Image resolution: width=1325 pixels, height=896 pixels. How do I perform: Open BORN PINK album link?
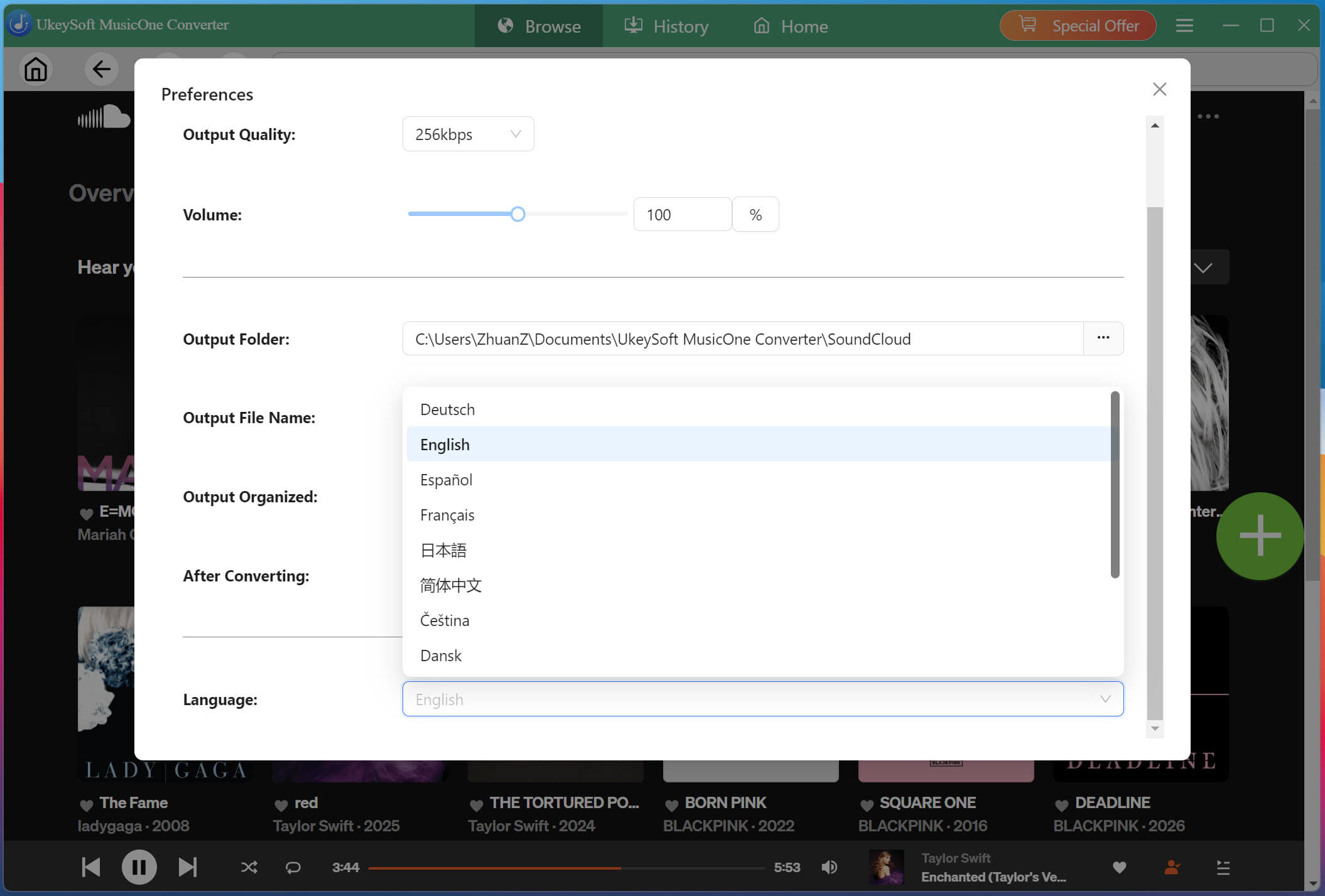(725, 802)
